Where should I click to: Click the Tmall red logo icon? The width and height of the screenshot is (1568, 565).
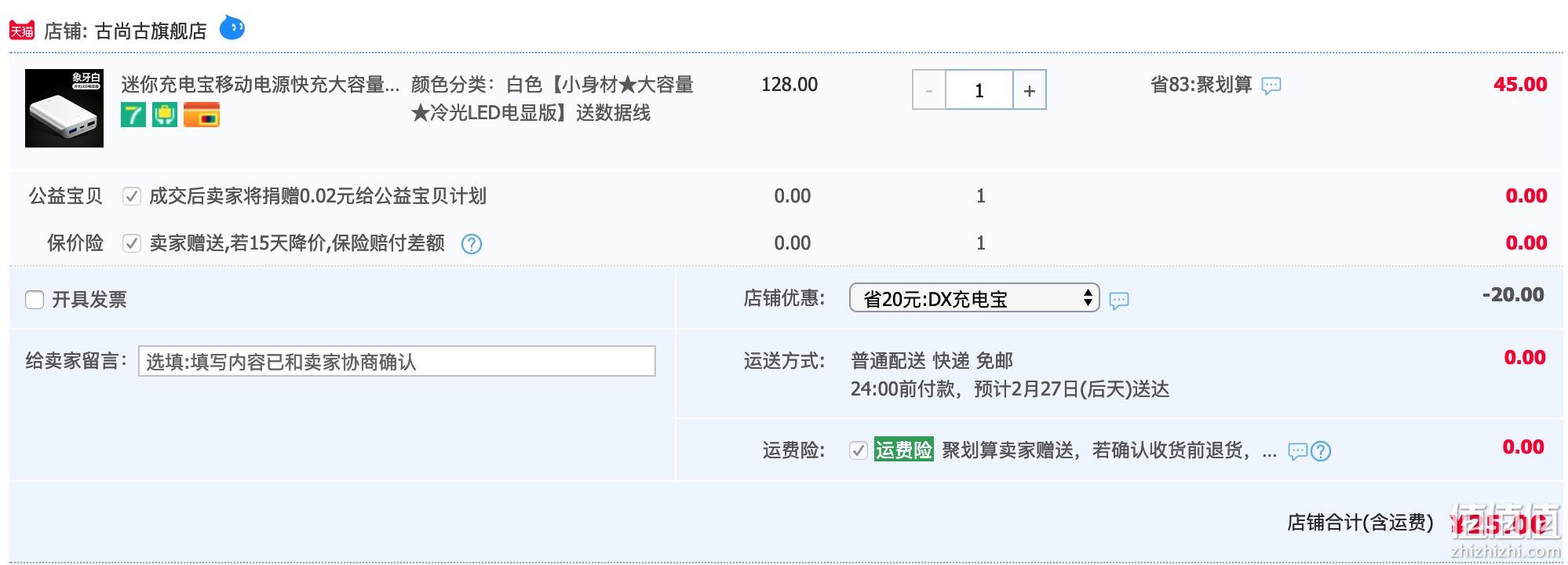click(22, 31)
